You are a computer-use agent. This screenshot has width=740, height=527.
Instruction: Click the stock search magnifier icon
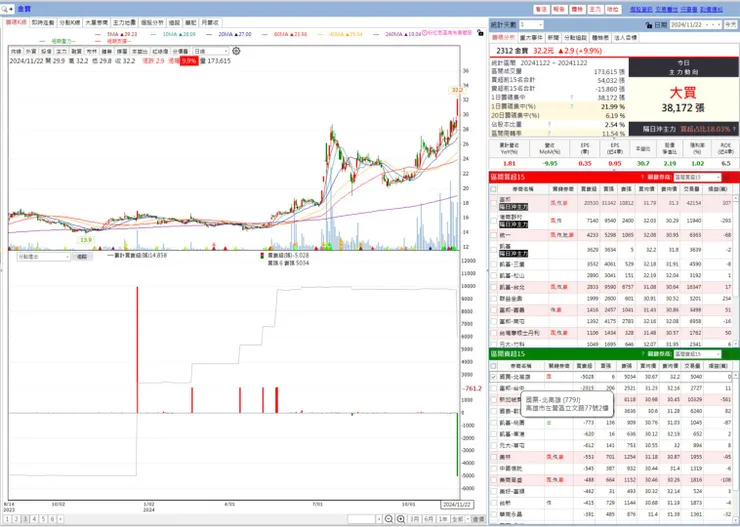(x=5, y=9)
